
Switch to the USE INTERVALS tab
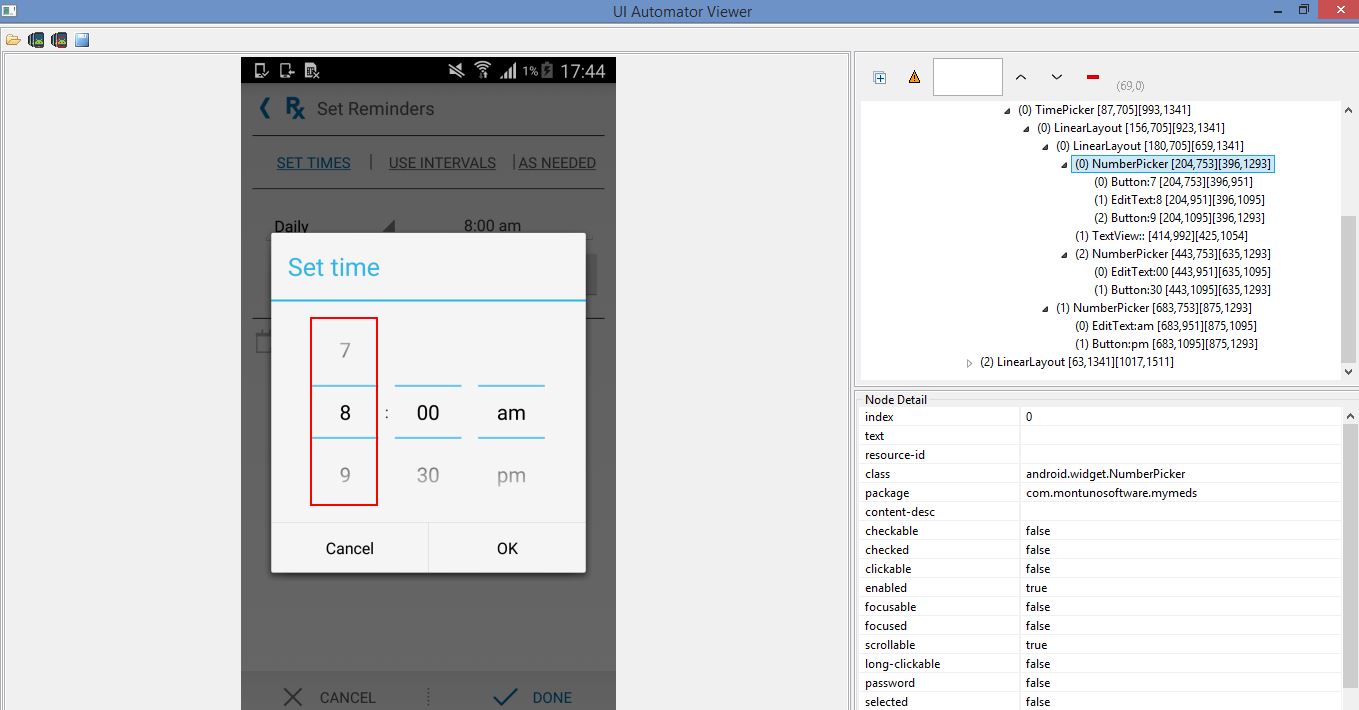coord(442,163)
